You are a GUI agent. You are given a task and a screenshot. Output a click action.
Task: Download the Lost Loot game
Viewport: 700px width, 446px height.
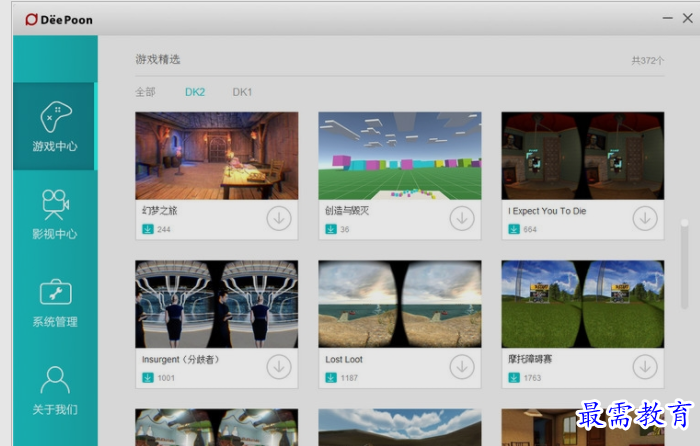[x=462, y=367]
